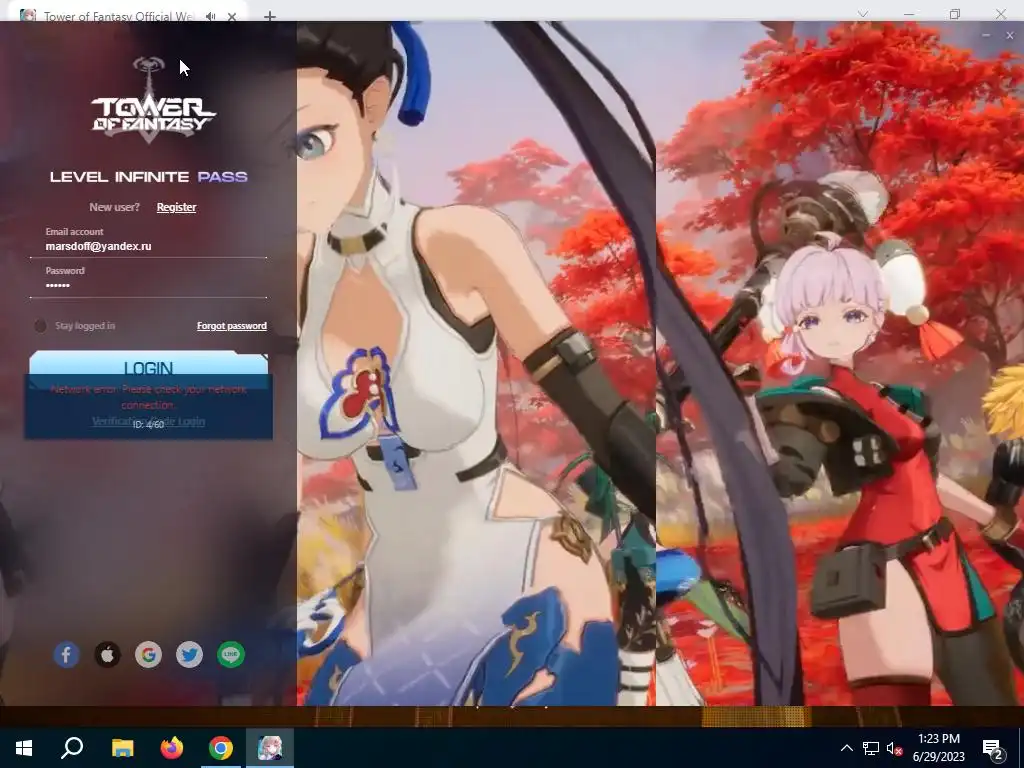The height and width of the screenshot is (768, 1024).
Task: Sign in with the Twitter icon
Action: (x=189, y=654)
